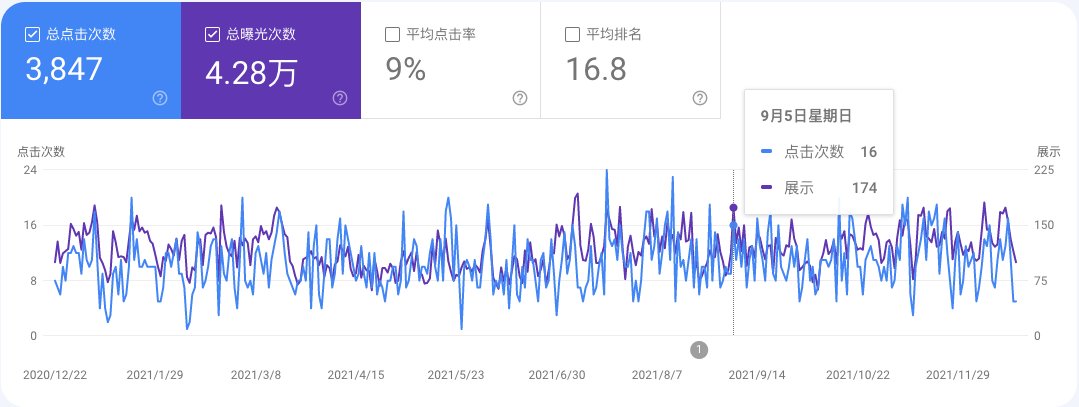
Task: Open annotation marker 1 on the timeline
Action: pyautogui.click(x=699, y=349)
